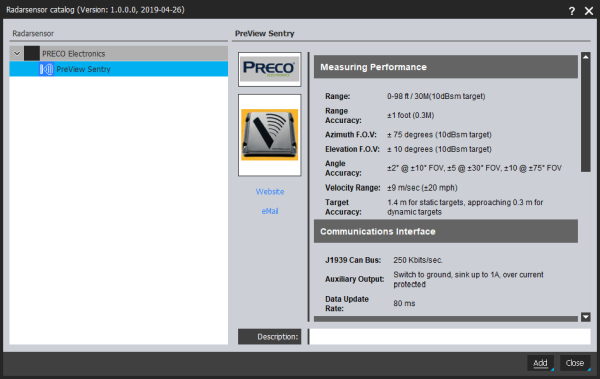600x379 pixels.
Task: Click the Communications Interface section header
Action: pyautogui.click(x=446, y=231)
